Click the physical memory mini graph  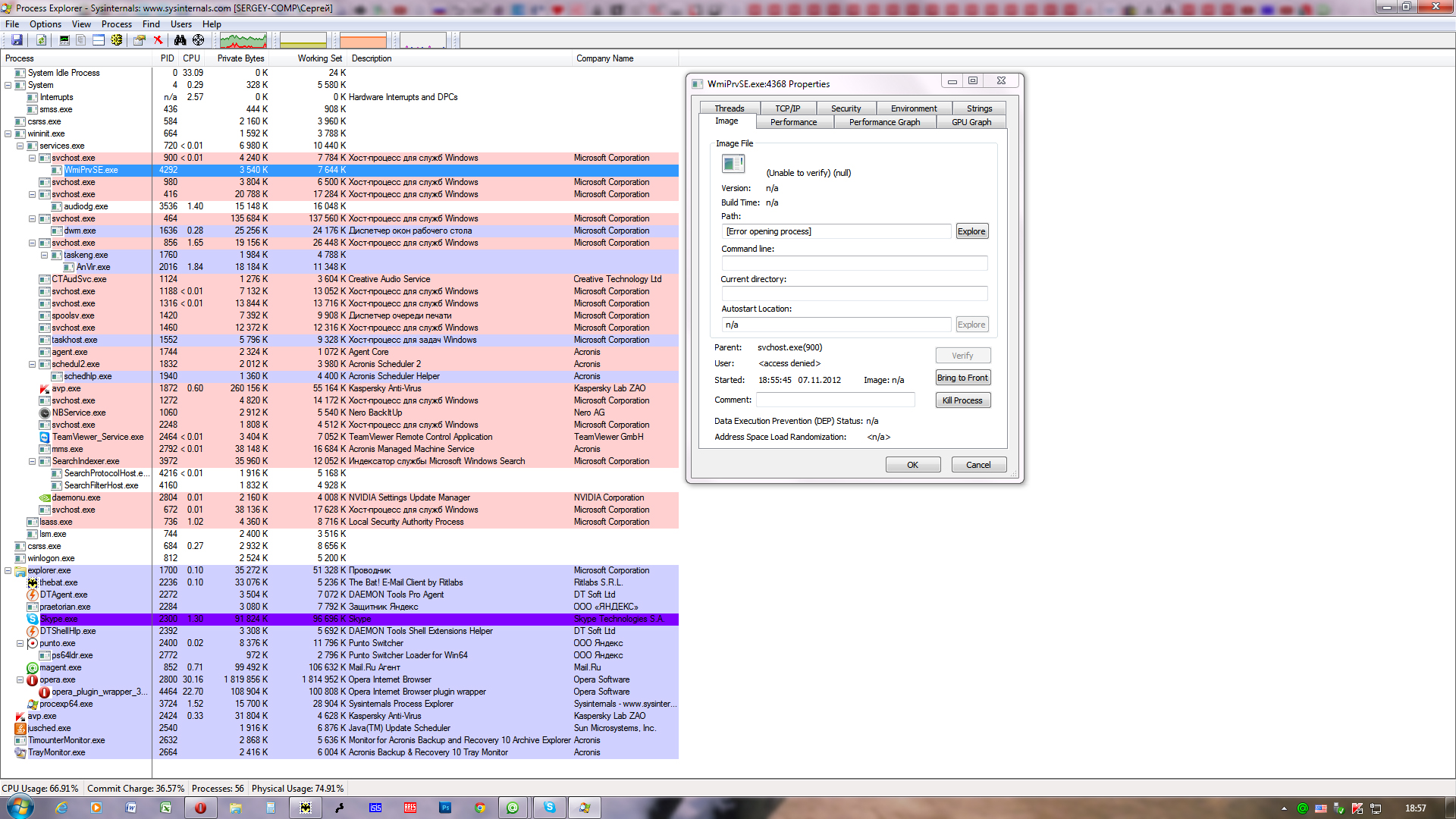pos(362,40)
